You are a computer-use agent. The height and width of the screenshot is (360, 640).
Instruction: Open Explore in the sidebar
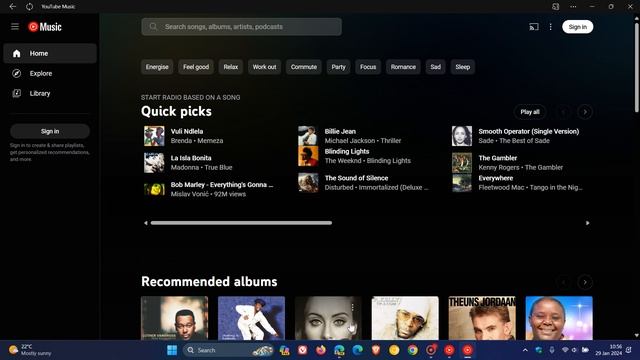pos(50,73)
